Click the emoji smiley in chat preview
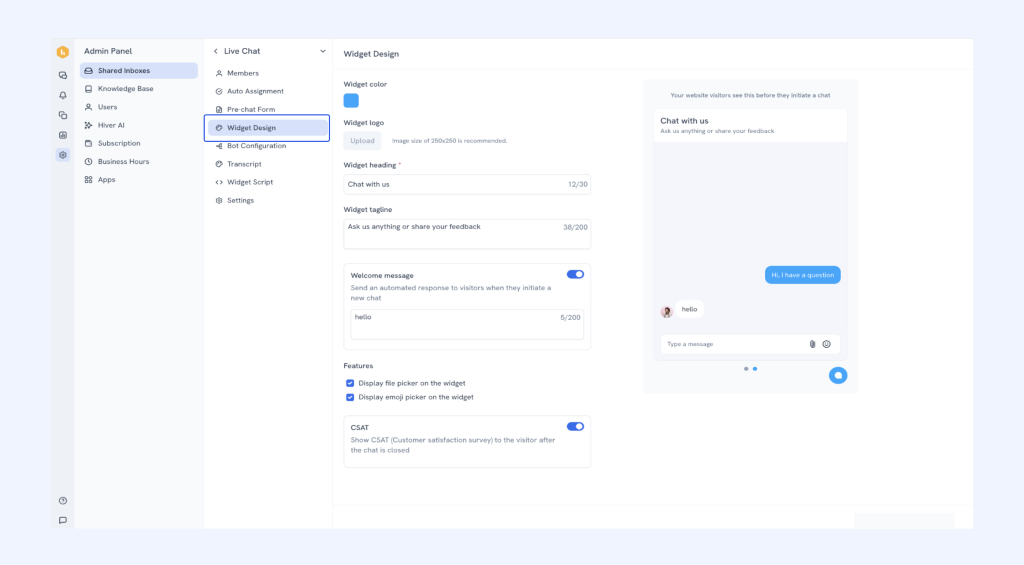This screenshot has width=1024, height=565. pos(827,344)
